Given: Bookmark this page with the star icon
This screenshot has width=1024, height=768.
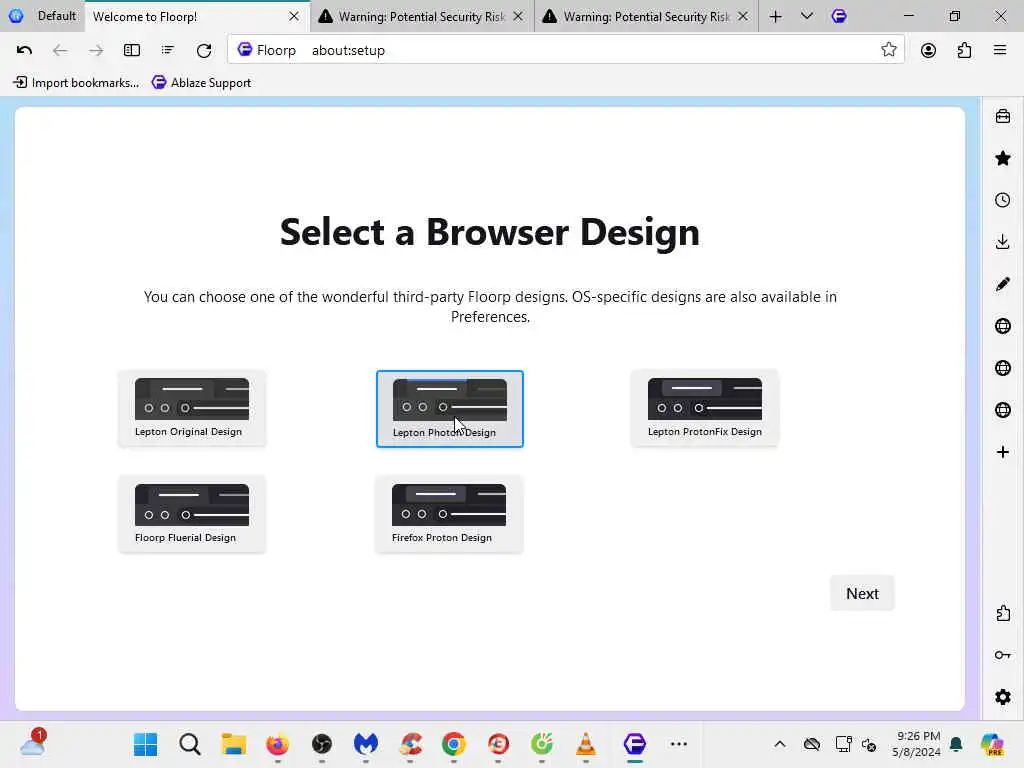Looking at the screenshot, I should point(888,50).
